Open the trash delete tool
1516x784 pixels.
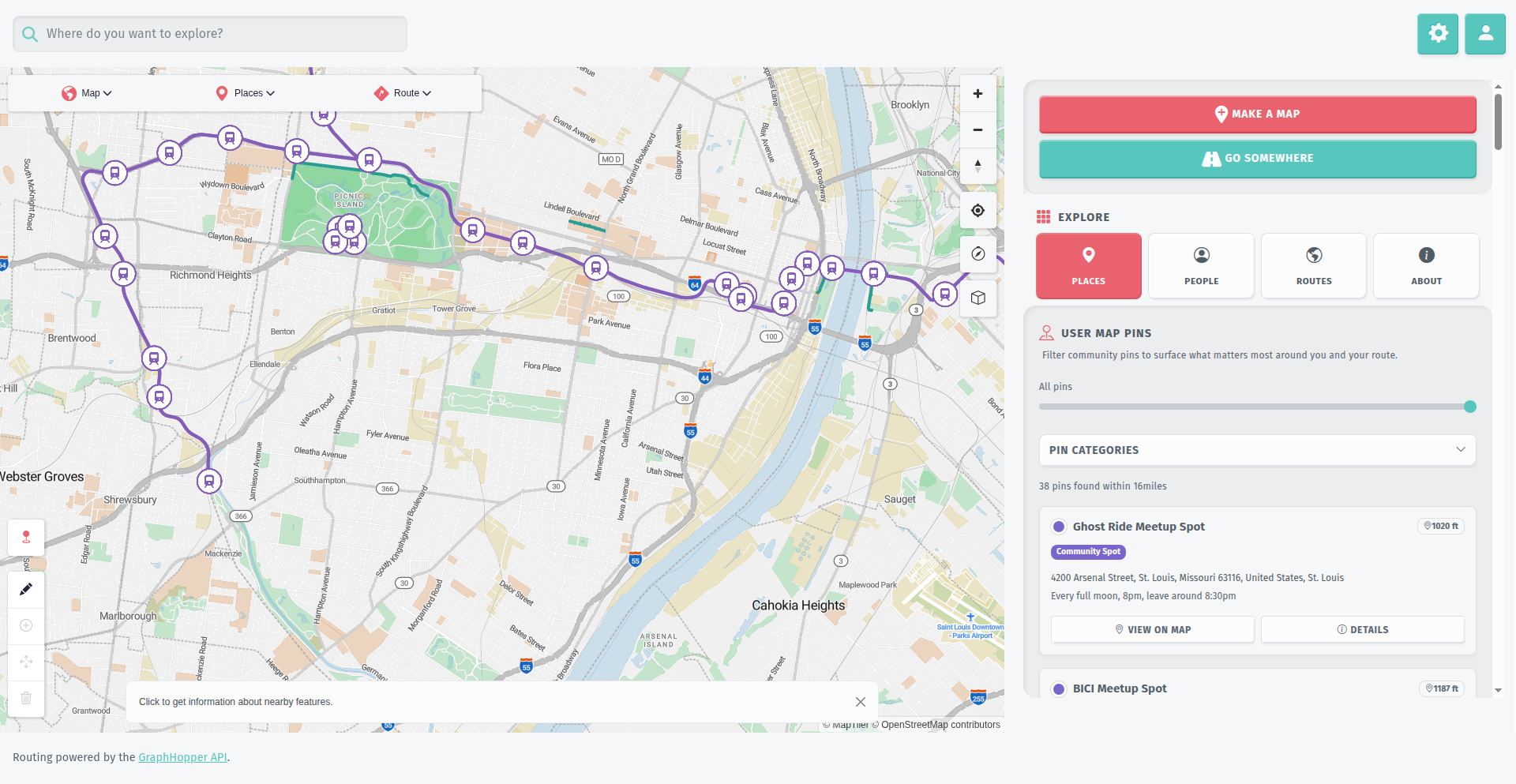[x=26, y=699]
